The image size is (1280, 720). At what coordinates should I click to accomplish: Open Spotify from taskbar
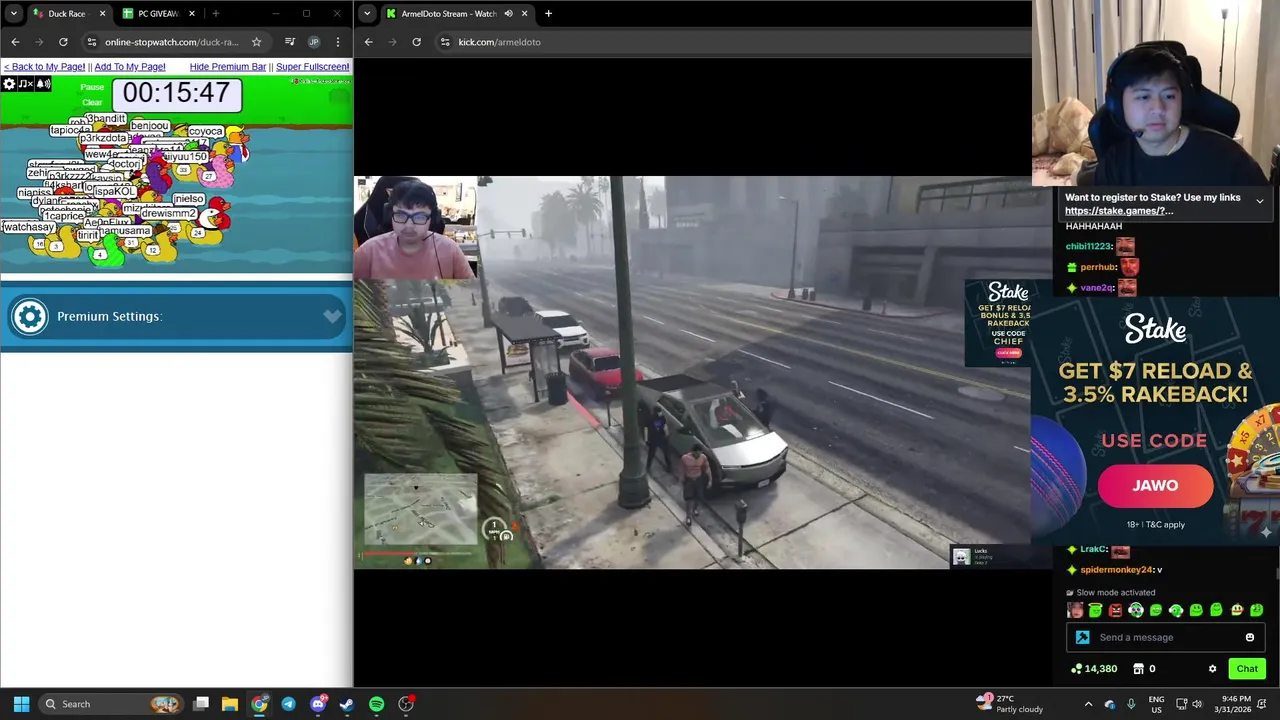(376, 704)
